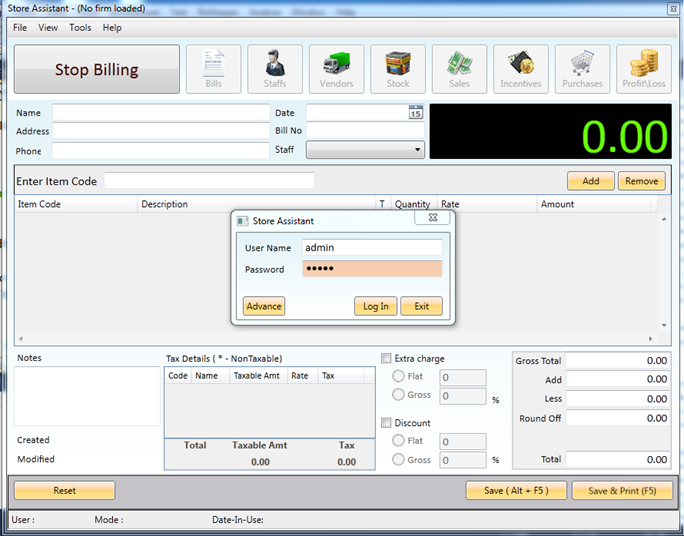Click Save ( Alt + F5 ) button
The height and width of the screenshot is (536, 684).
(516, 490)
